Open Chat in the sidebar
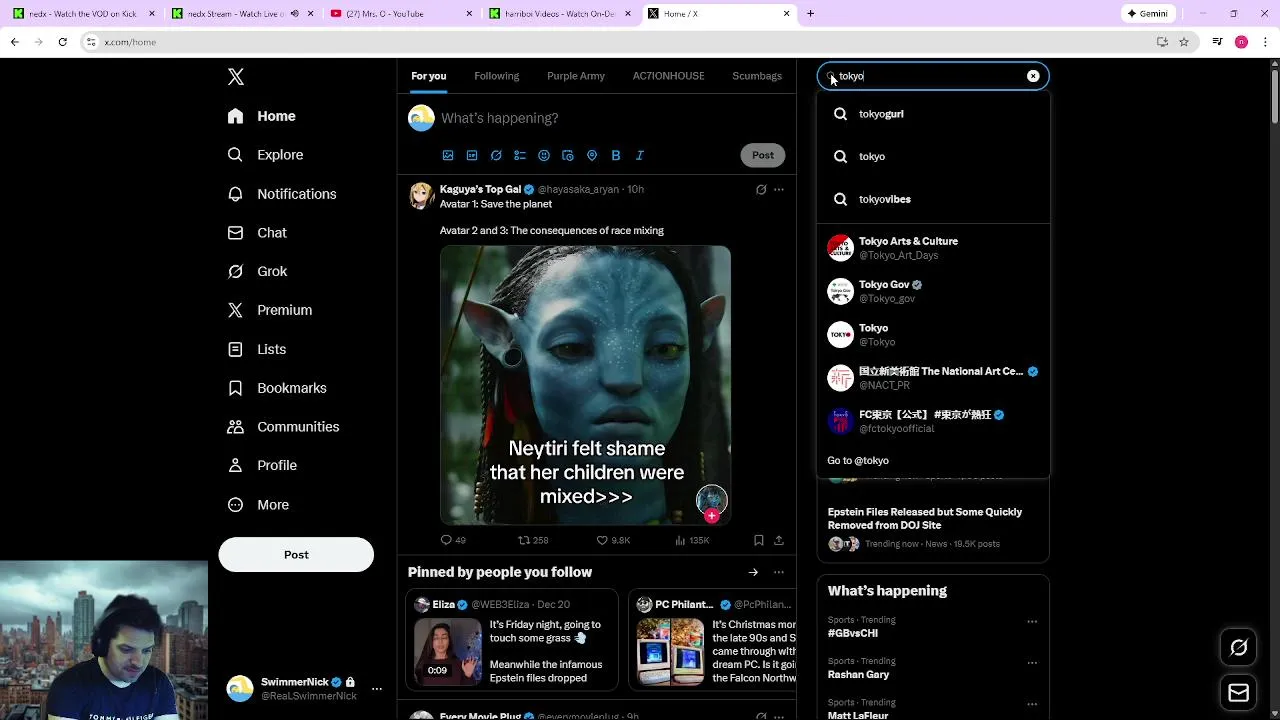Screen dimensions: 1280x720 (257, 233)
